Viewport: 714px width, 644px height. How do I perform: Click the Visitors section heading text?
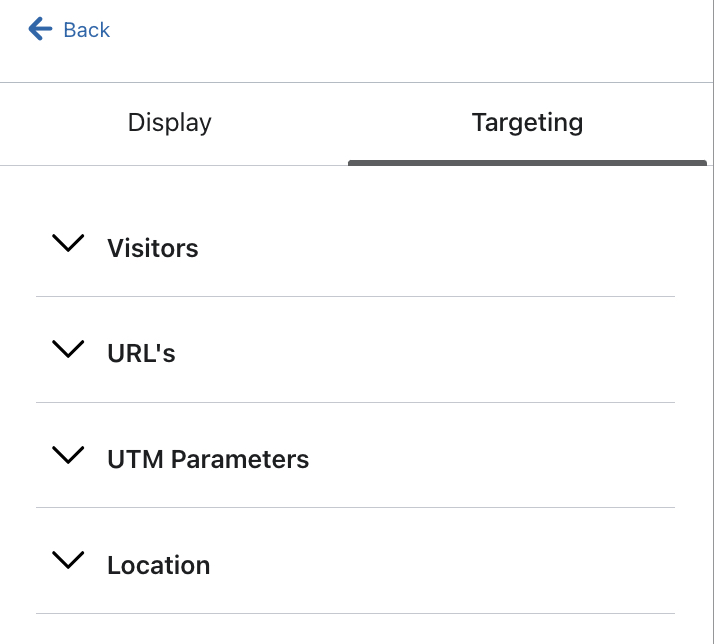tap(153, 248)
